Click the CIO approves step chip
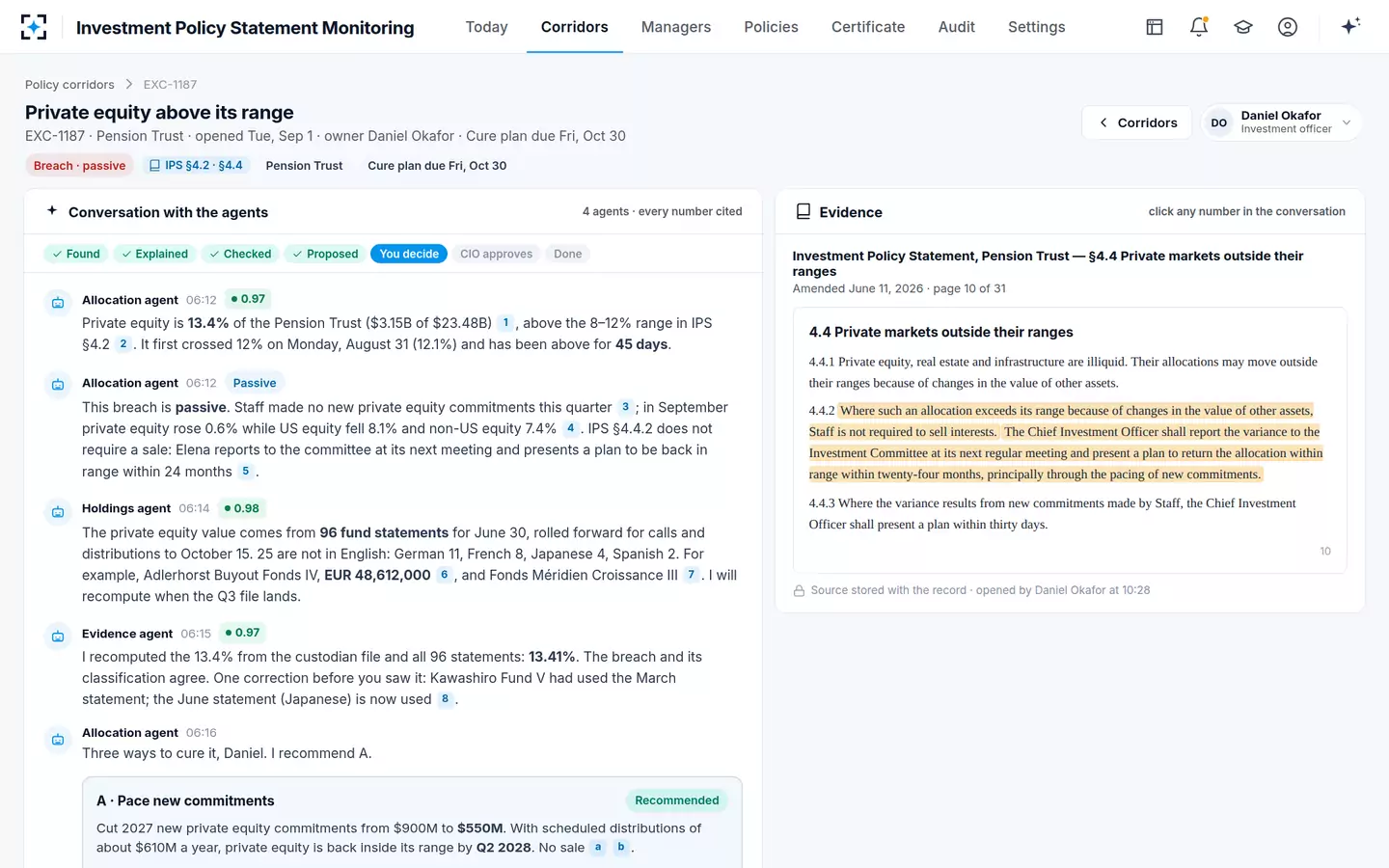The image size is (1389, 868). [x=496, y=254]
